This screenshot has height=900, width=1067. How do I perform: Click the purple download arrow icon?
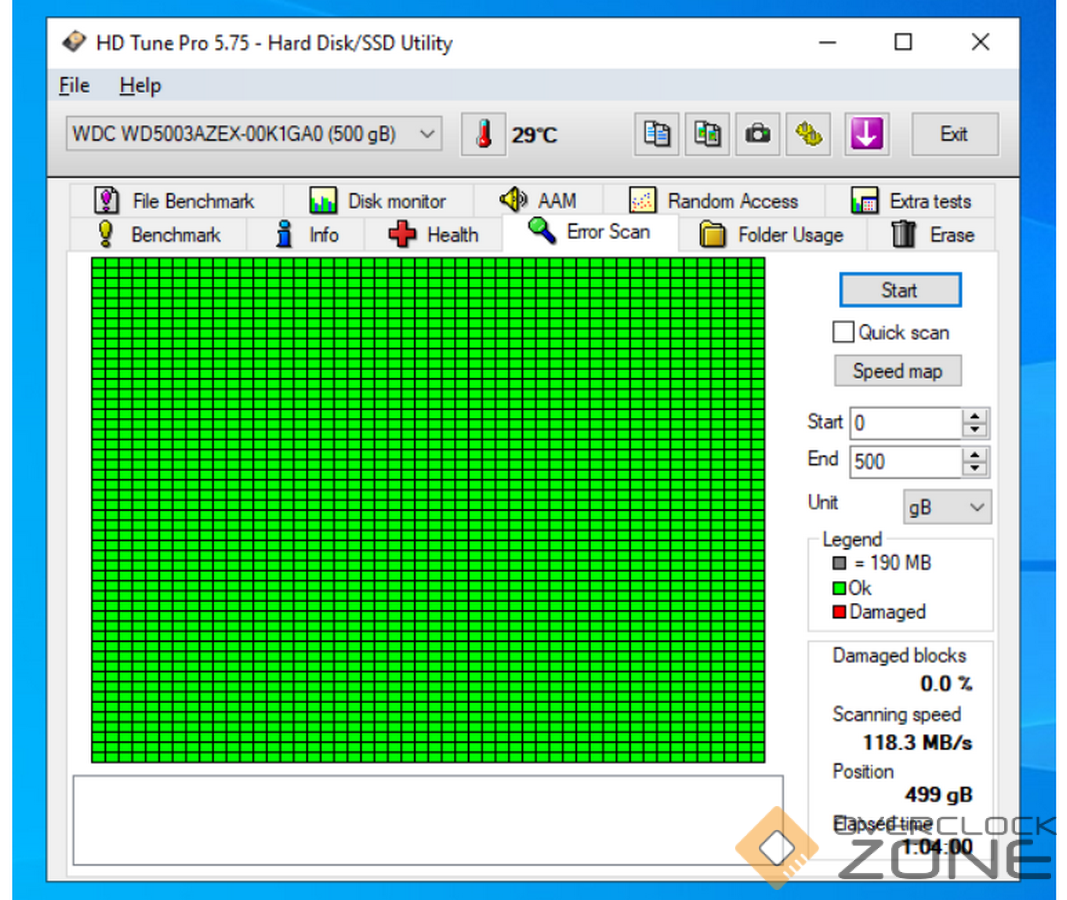point(866,134)
